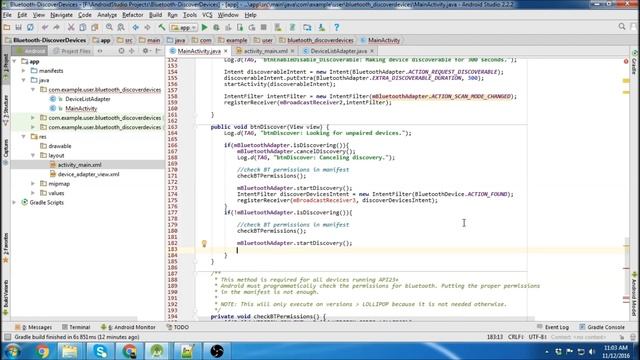Click the Find magnifier icon
The image size is (640, 360).
click(x=109, y=27)
